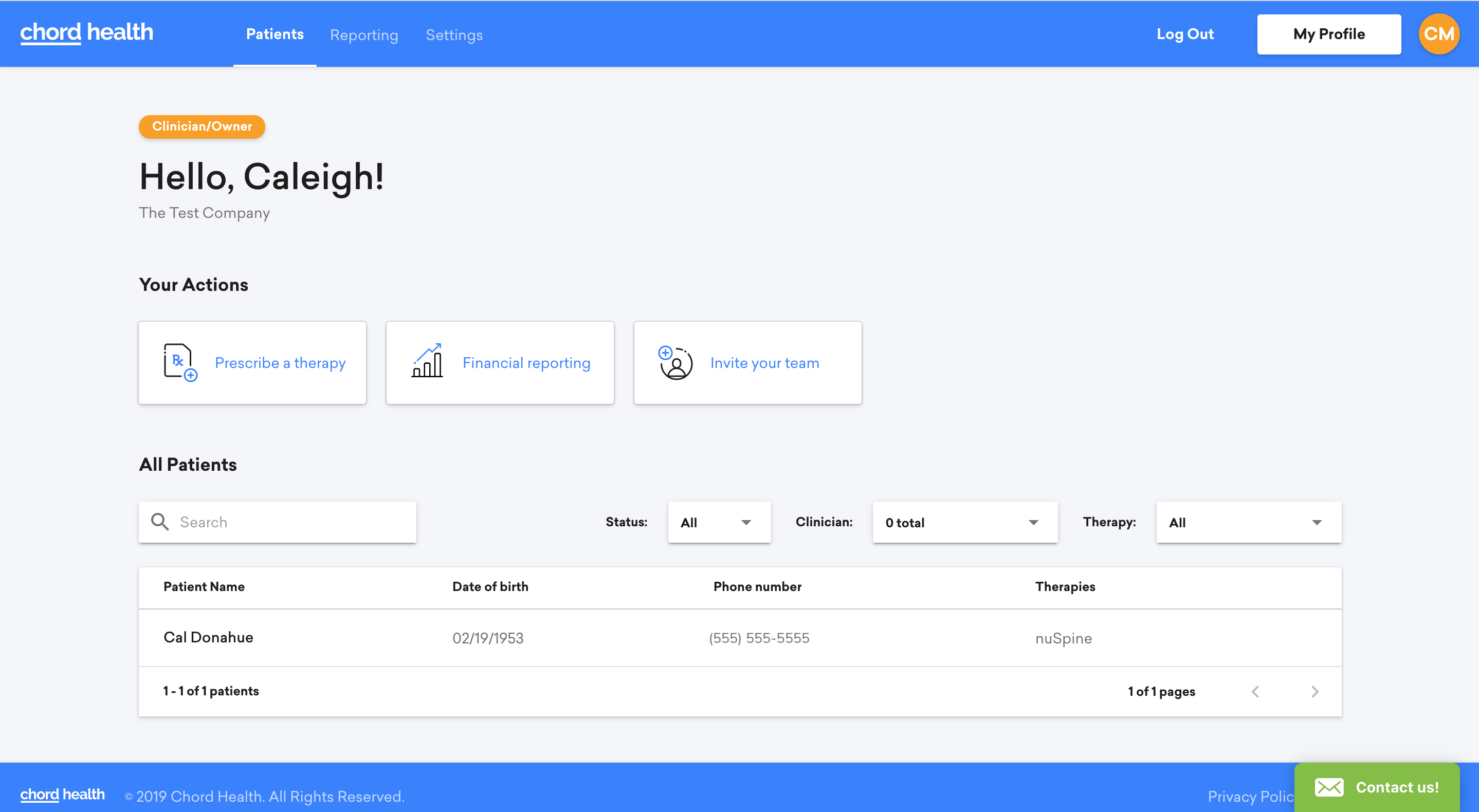Select Prescribe a therapy action card
Image resolution: width=1479 pixels, height=812 pixels.
click(x=252, y=363)
